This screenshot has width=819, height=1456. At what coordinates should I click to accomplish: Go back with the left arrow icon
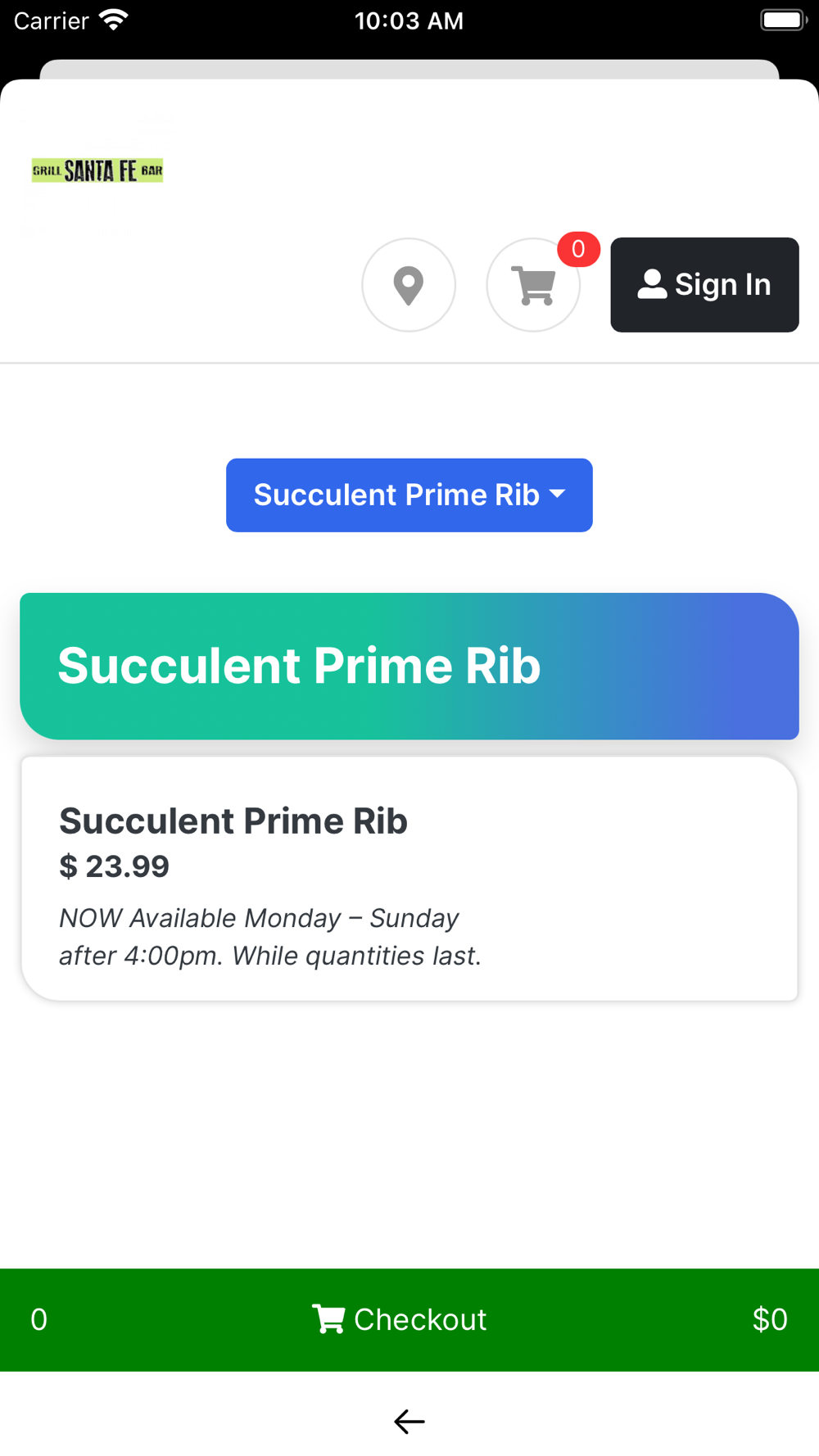point(409,1422)
